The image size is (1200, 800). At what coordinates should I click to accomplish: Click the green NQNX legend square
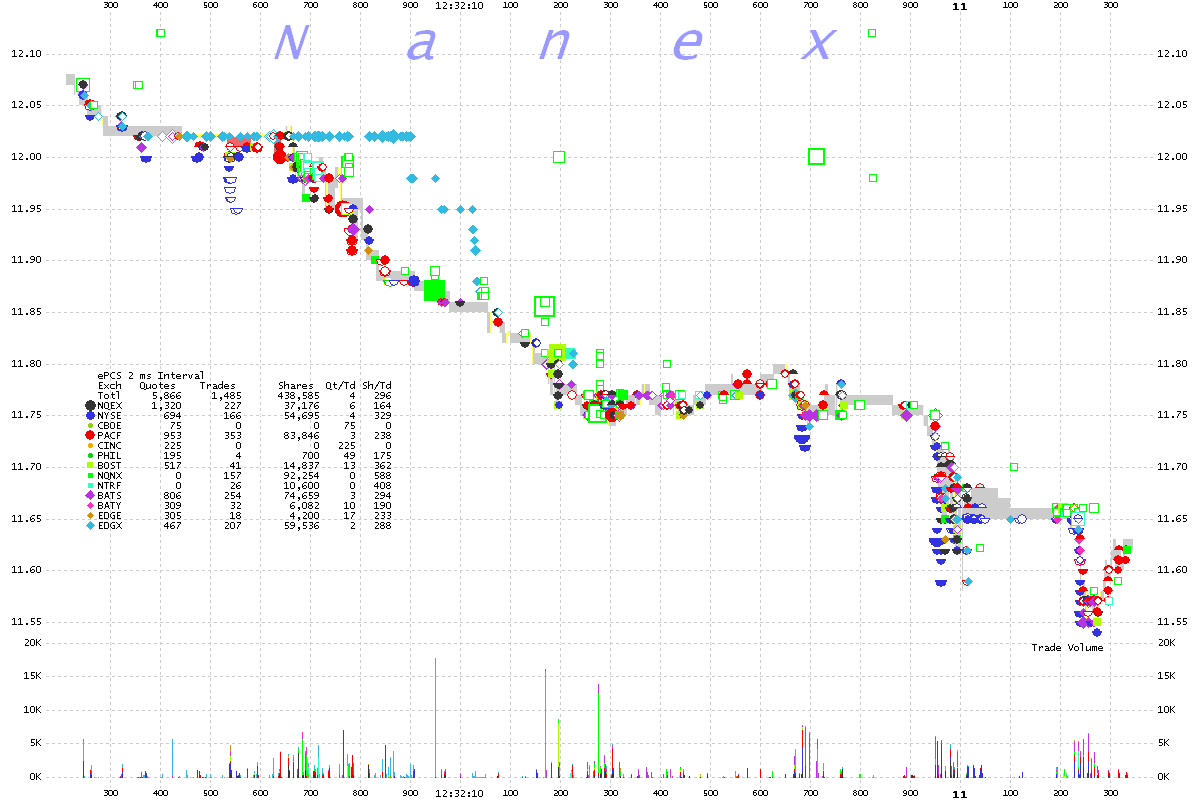tap(91, 475)
